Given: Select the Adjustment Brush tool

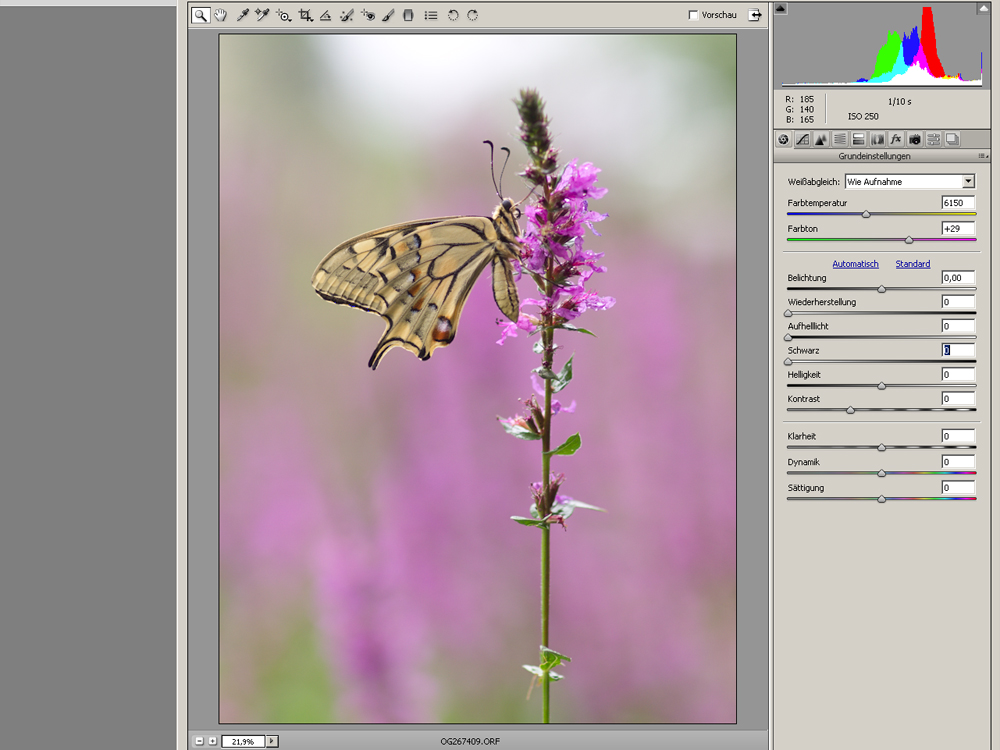Looking at the screenshot, I should pos(388,15).
